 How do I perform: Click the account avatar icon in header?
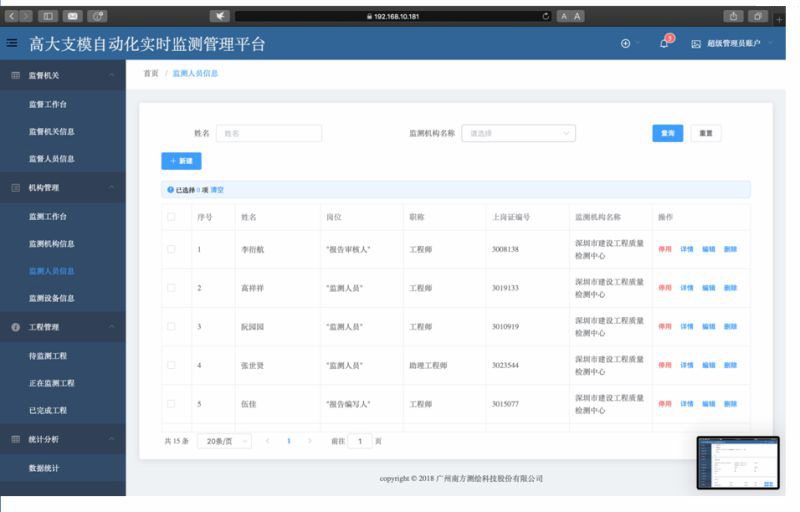pyautogui.click(x=696, y=44)
